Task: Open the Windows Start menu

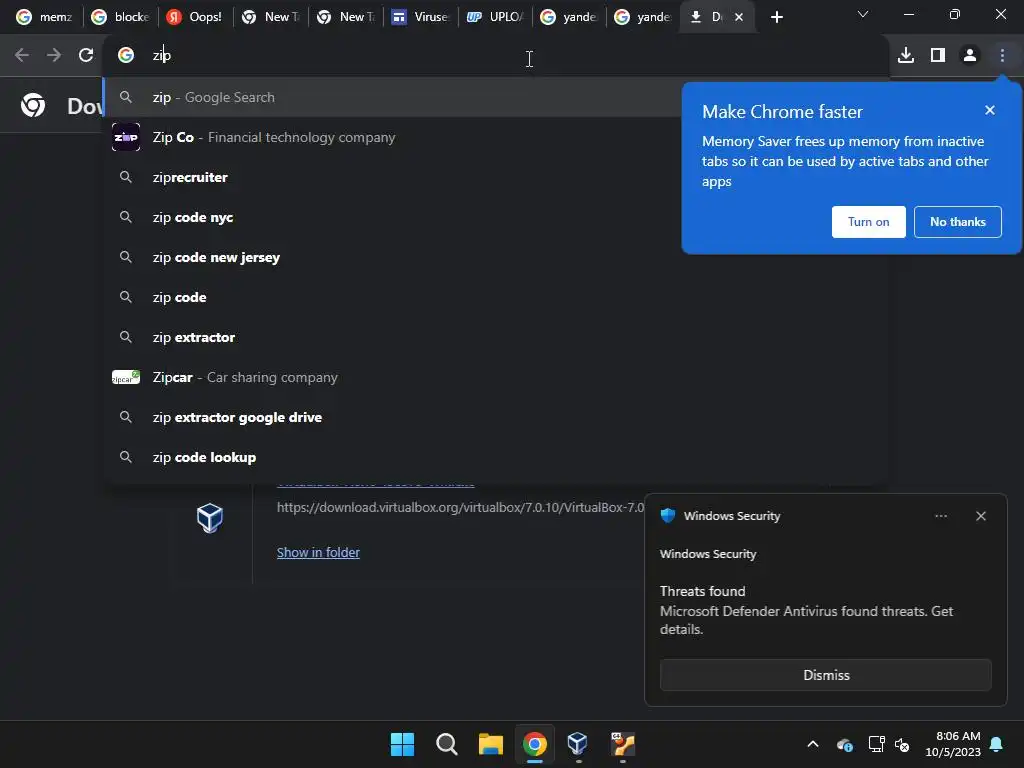Action: click(x=402, y=744)
